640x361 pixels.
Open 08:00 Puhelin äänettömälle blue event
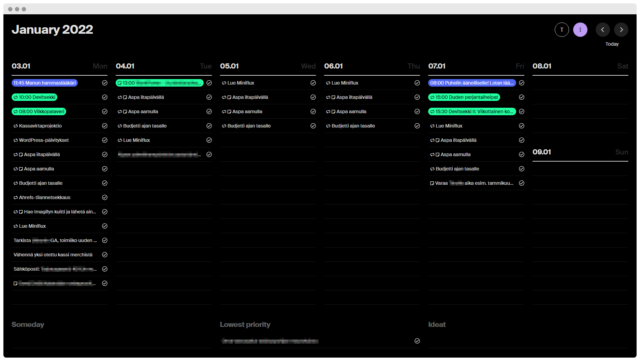(472, 83)
